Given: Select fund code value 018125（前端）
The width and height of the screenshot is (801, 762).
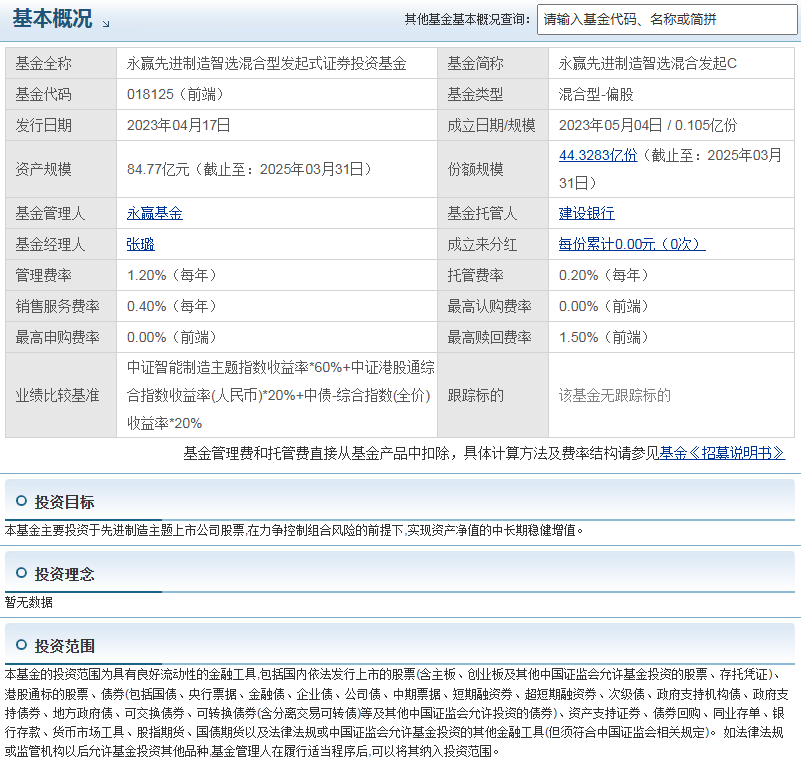Looking at the screenshot, I should point(175,94).
